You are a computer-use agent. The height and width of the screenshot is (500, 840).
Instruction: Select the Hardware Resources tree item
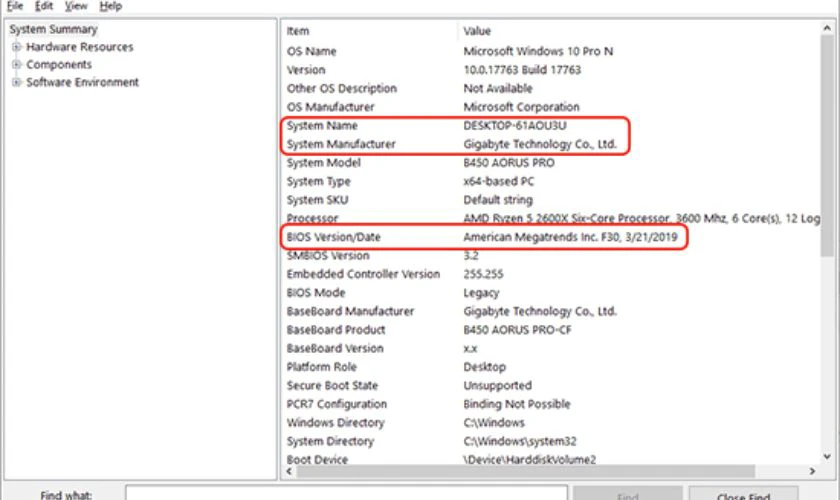[x=80, y=47]
